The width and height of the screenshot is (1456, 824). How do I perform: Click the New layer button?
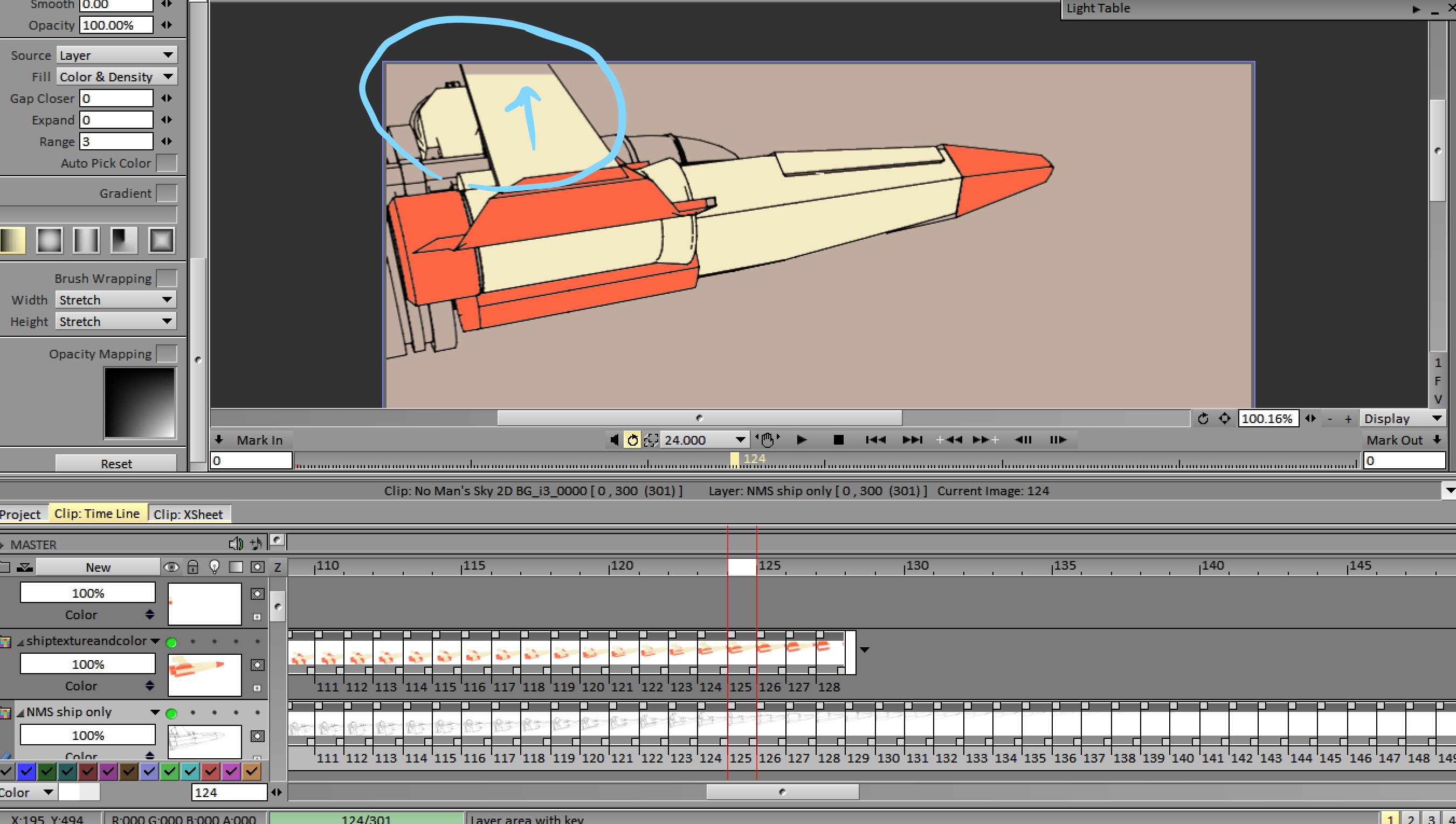[98, 567]
